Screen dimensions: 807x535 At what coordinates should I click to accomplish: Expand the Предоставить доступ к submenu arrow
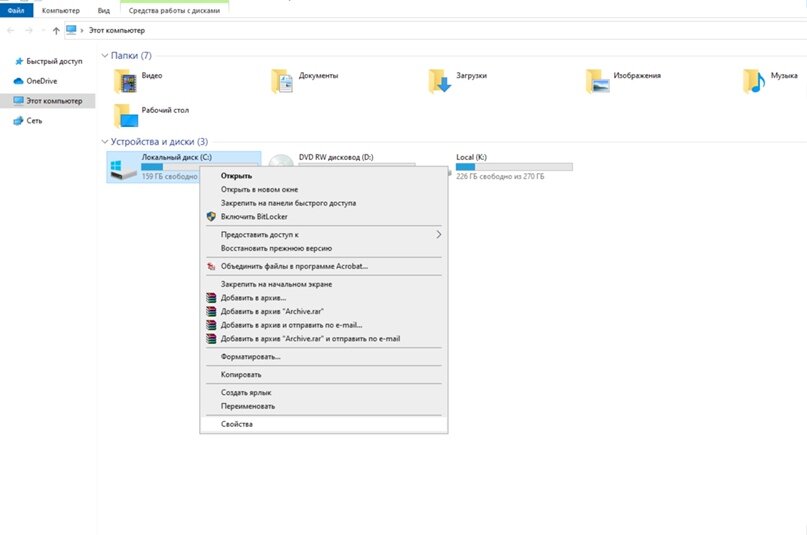coord(438,235)
